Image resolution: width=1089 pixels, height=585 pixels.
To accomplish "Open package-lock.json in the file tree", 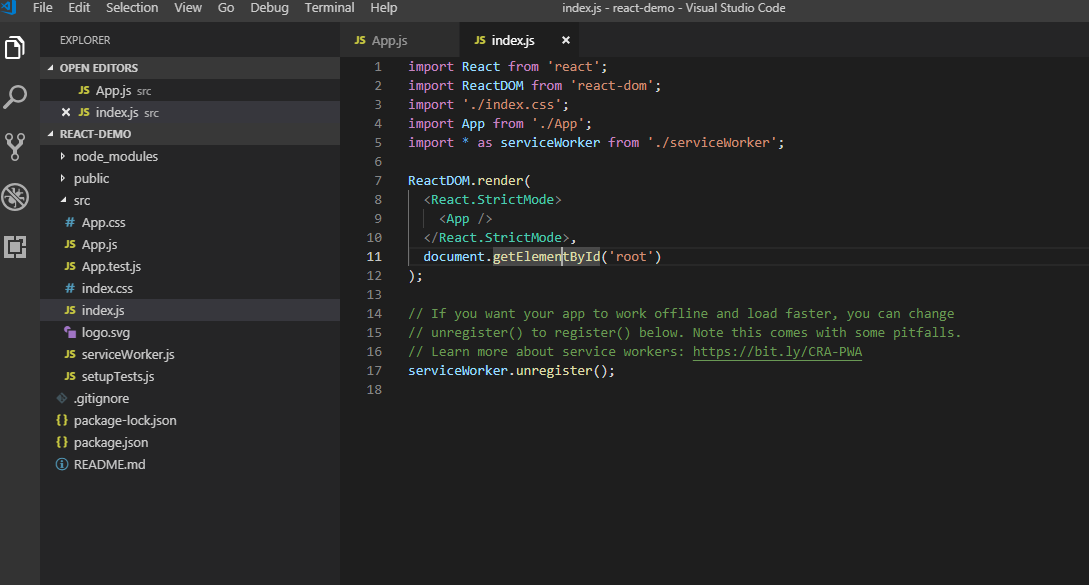I will 190,420.
